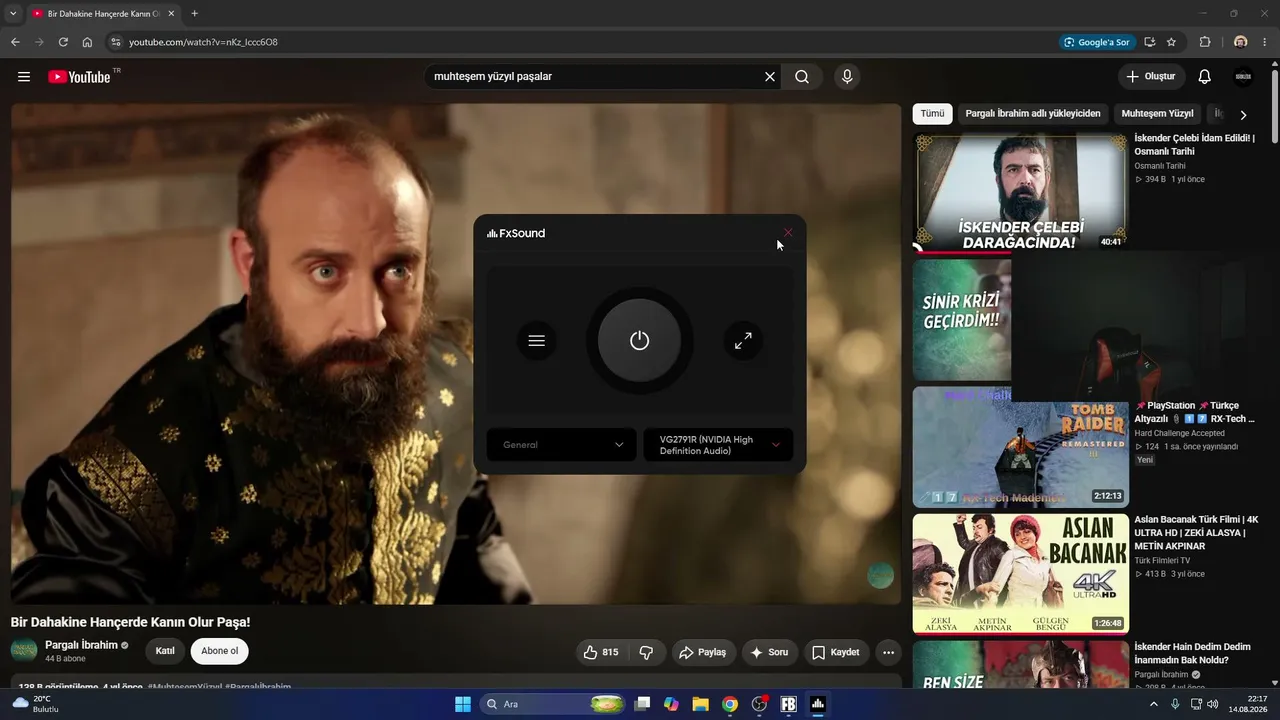
Task: Expand the FxSound window view
Action: point(743,341)
